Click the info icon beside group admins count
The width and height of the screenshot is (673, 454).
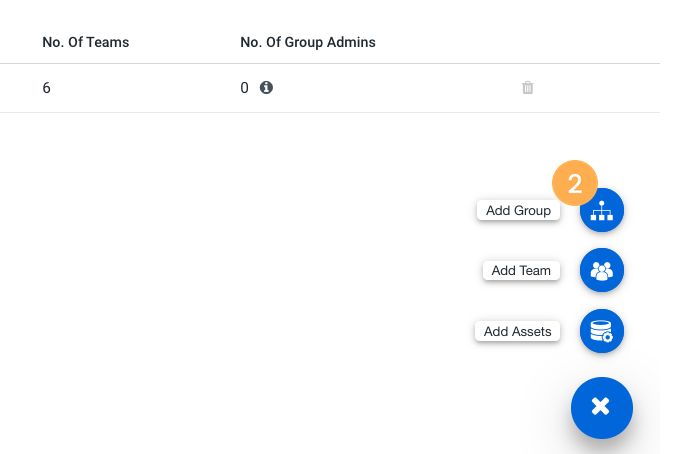coord(266,88)
